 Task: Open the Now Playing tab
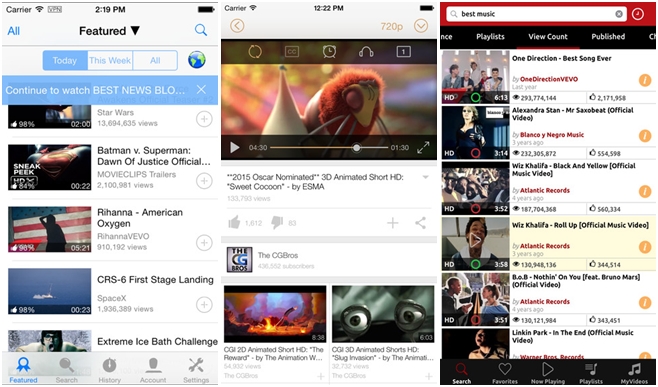coord(548,372)
